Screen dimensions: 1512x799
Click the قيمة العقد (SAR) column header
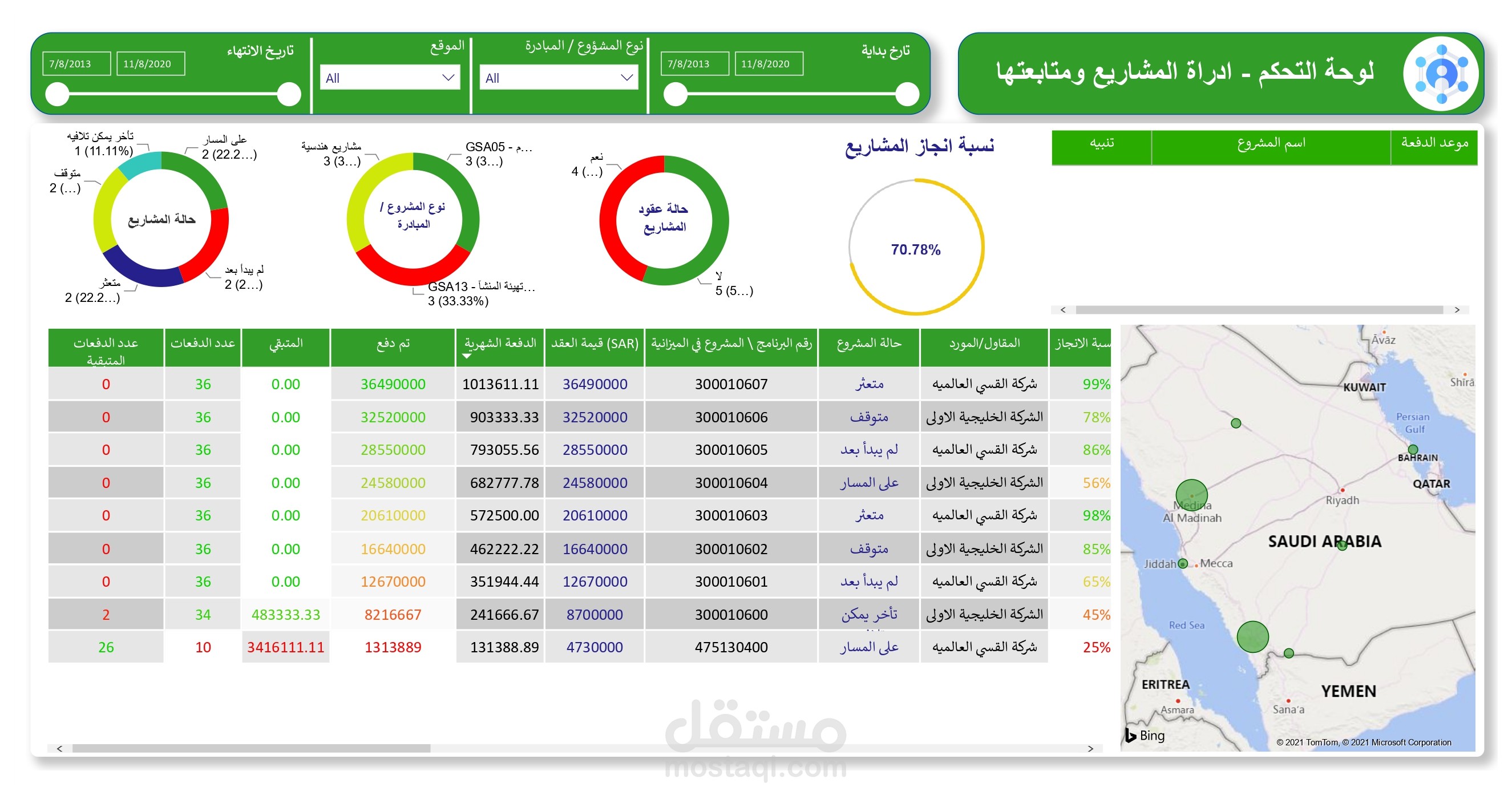(594, 344)
